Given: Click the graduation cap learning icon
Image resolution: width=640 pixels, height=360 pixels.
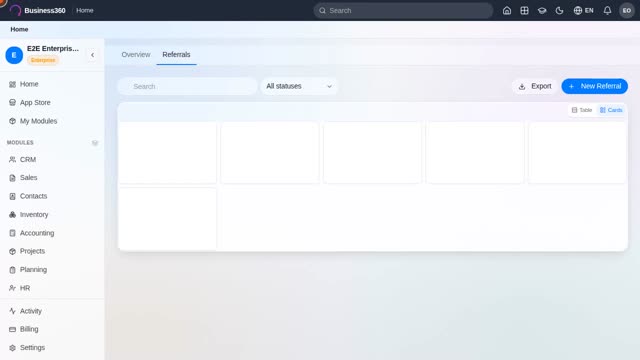Looking at the screenshot, I should point(542,11).
